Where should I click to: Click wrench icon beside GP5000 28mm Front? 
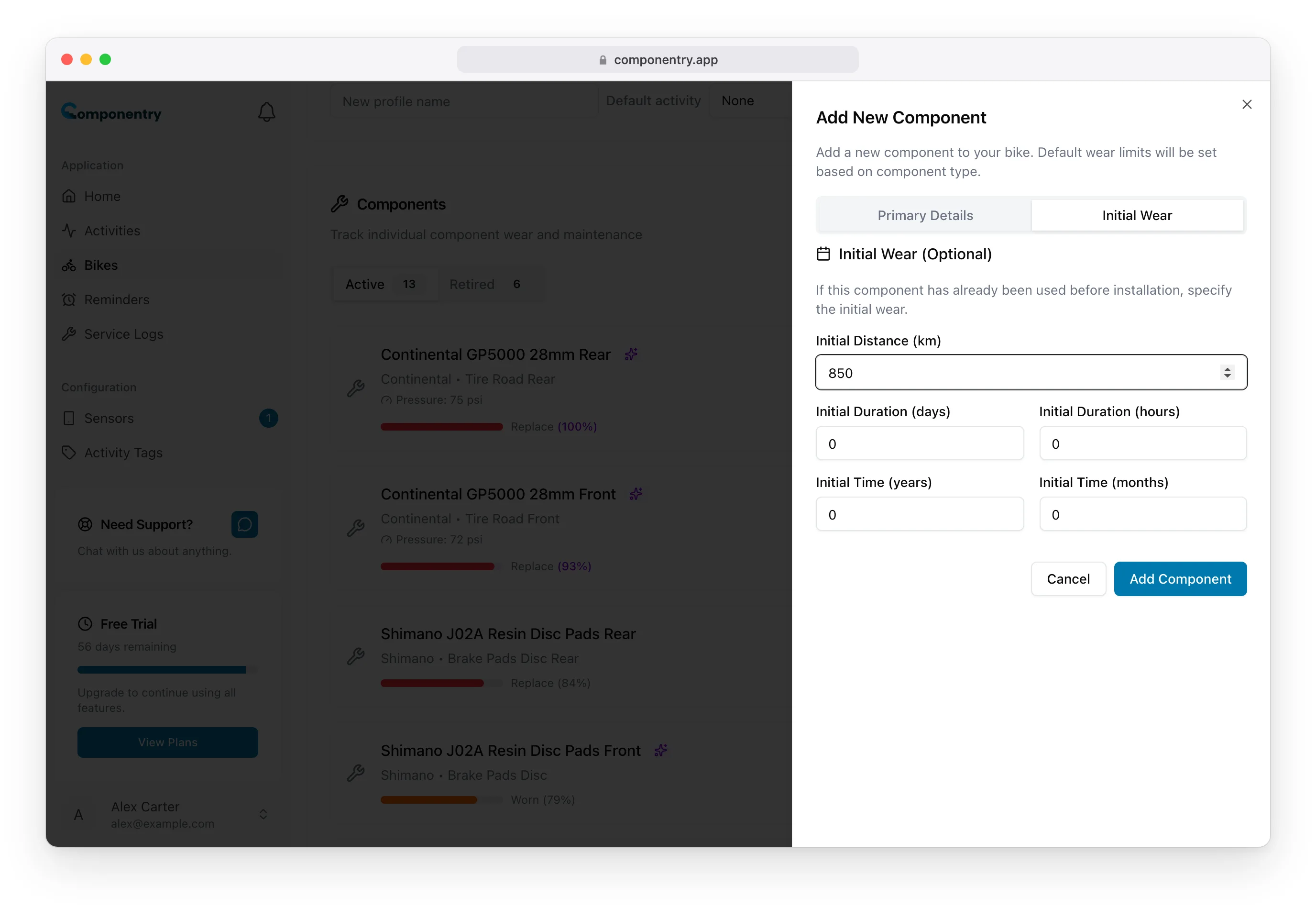[355, 528]
